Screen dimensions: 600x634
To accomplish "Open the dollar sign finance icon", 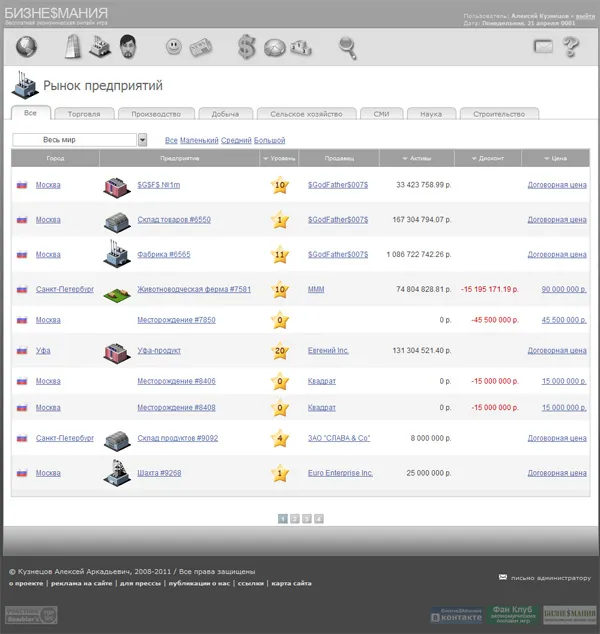I will [x=246, y=47].
